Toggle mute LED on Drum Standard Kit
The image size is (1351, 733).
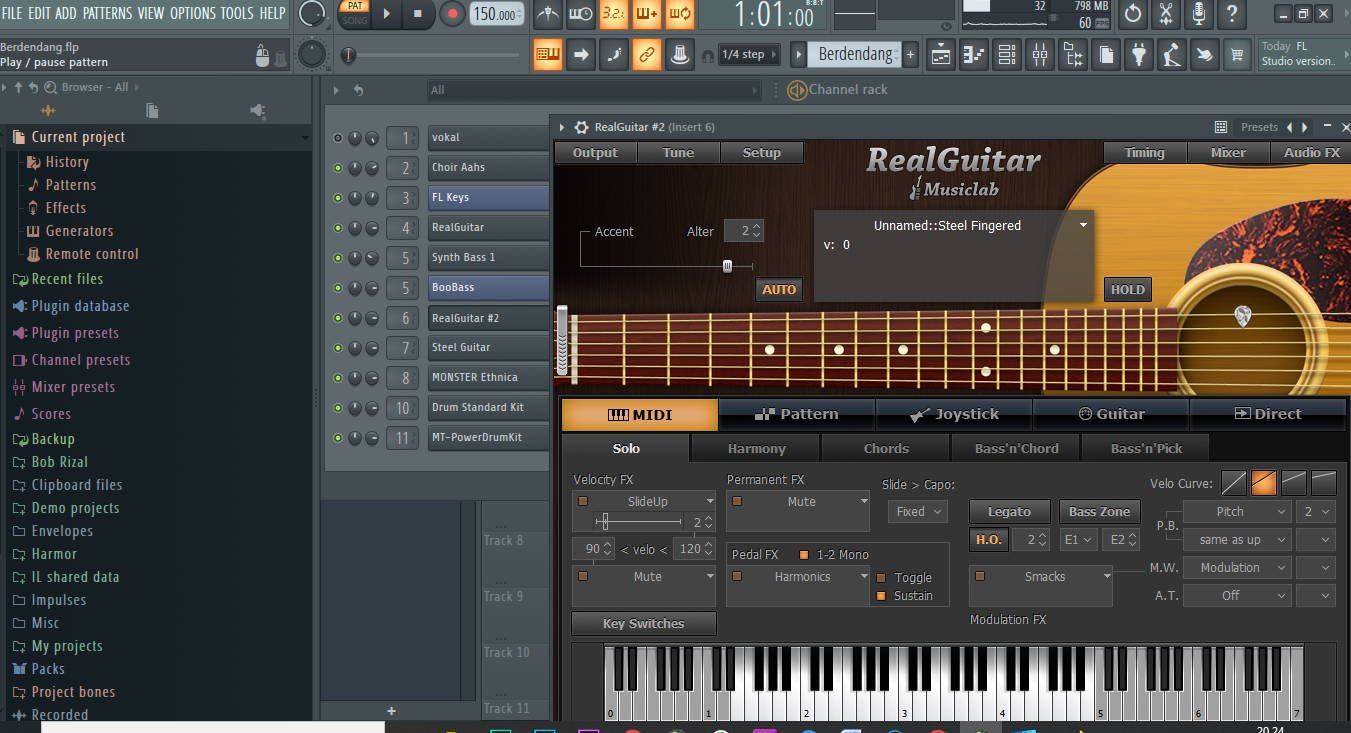point(338,408)
